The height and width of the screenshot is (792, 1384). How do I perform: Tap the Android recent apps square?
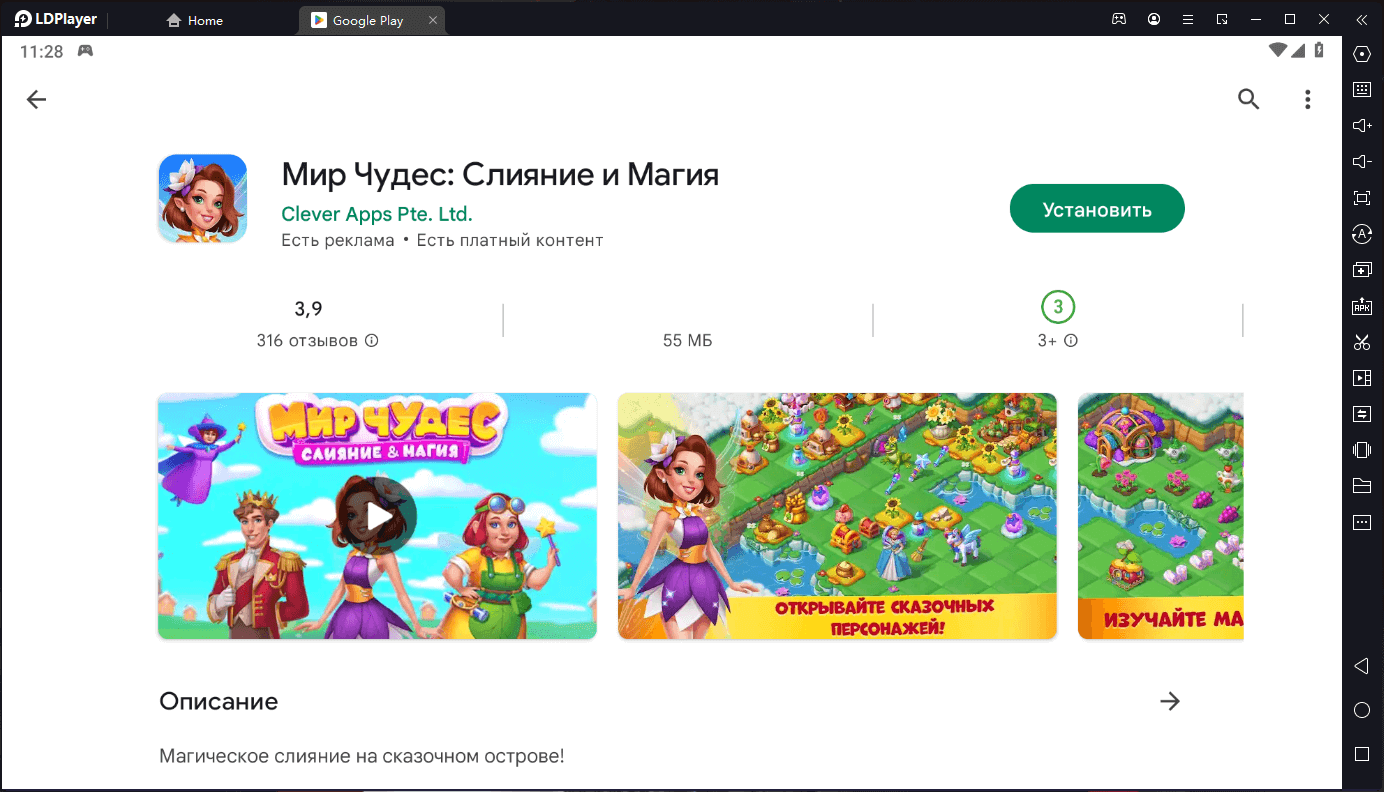pyautogui.click(x=1361, y=753)
